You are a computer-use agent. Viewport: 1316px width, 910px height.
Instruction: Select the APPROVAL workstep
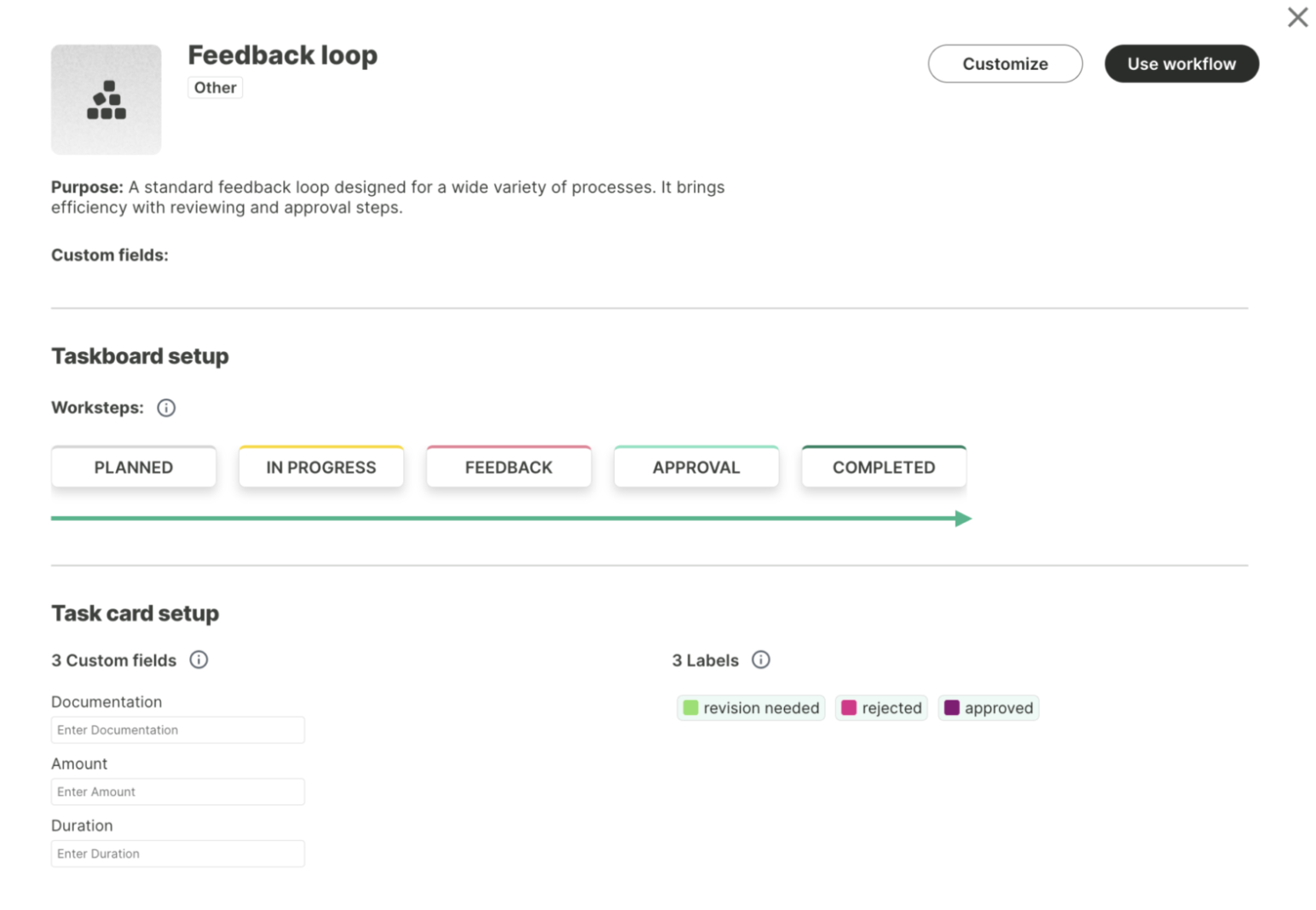pyautogui.click(x=696, y=467)
